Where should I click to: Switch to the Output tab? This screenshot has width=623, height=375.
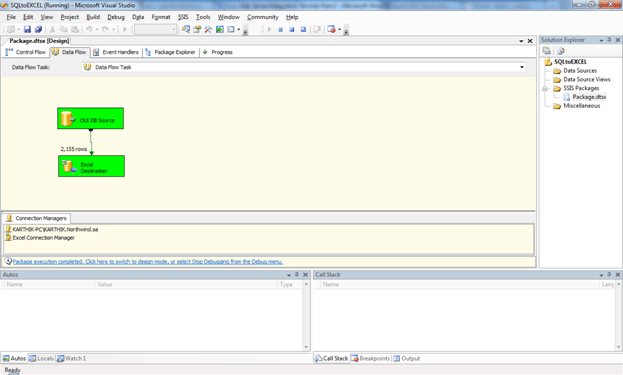[406, 358]
